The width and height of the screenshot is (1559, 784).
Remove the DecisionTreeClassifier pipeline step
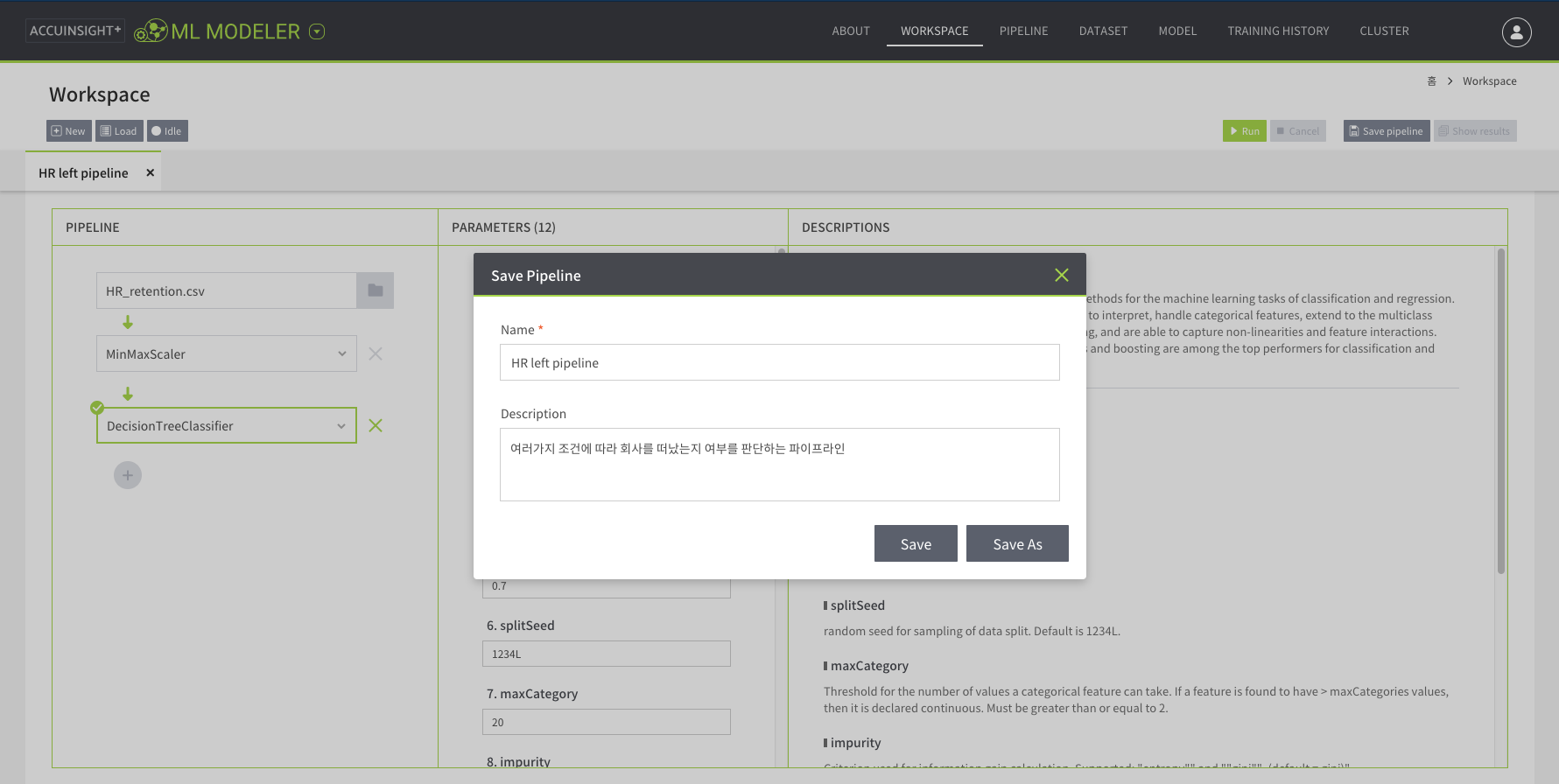376,425
